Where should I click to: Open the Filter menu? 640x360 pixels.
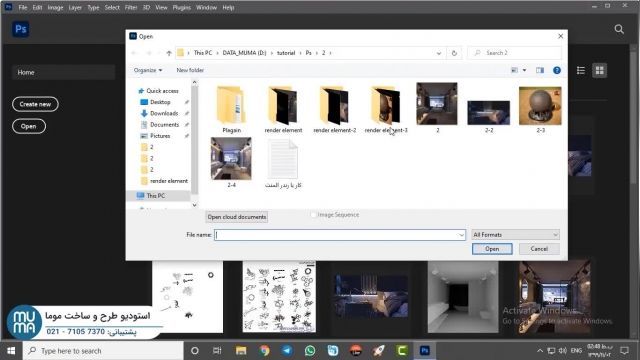pos(131,7)
